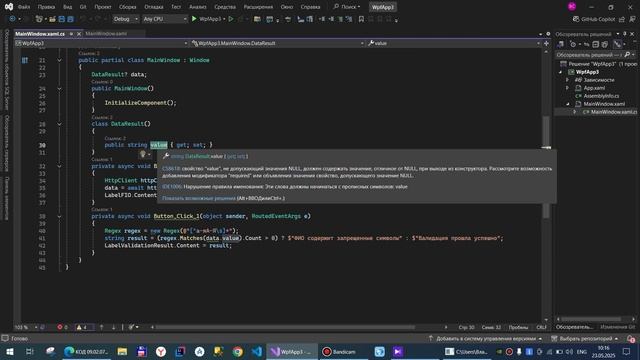Expand the App.xaml node
Screen dimensions: 640x360
point(567,88)
